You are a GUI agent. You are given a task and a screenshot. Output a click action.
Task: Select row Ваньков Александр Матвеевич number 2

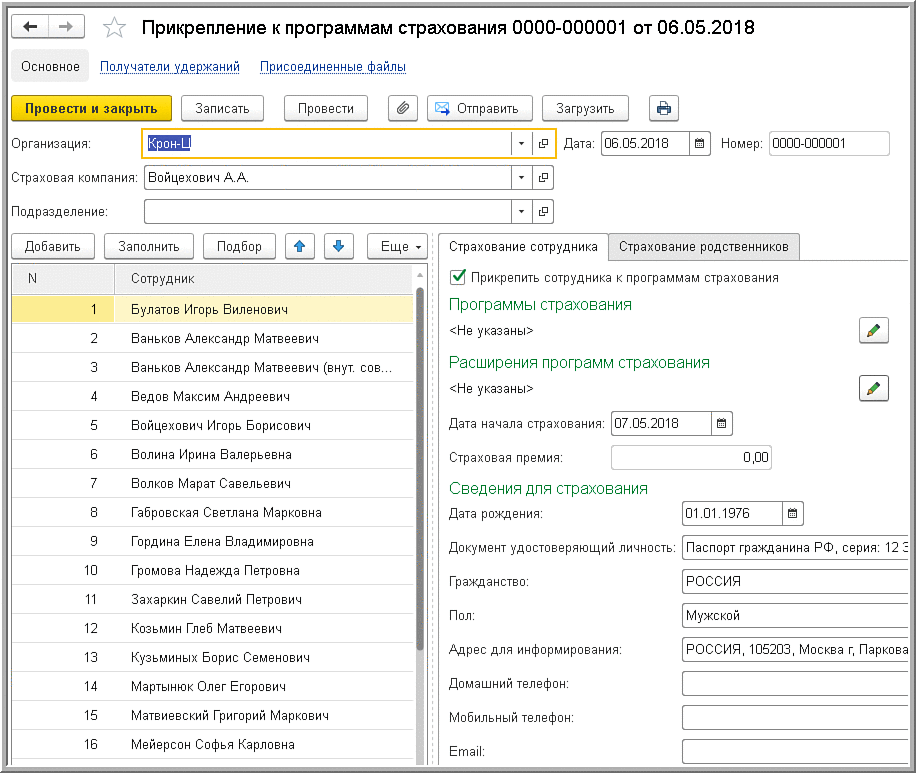(212, 338)
